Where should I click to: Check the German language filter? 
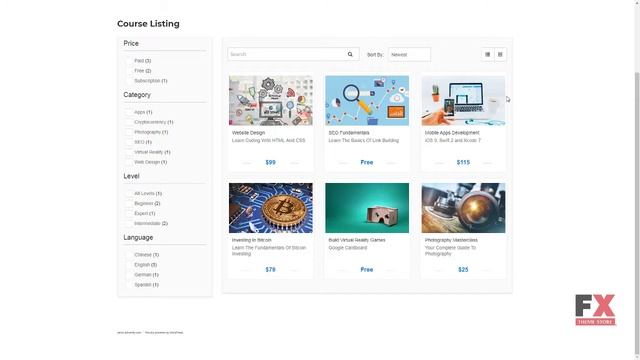click(x=129, y=275)
